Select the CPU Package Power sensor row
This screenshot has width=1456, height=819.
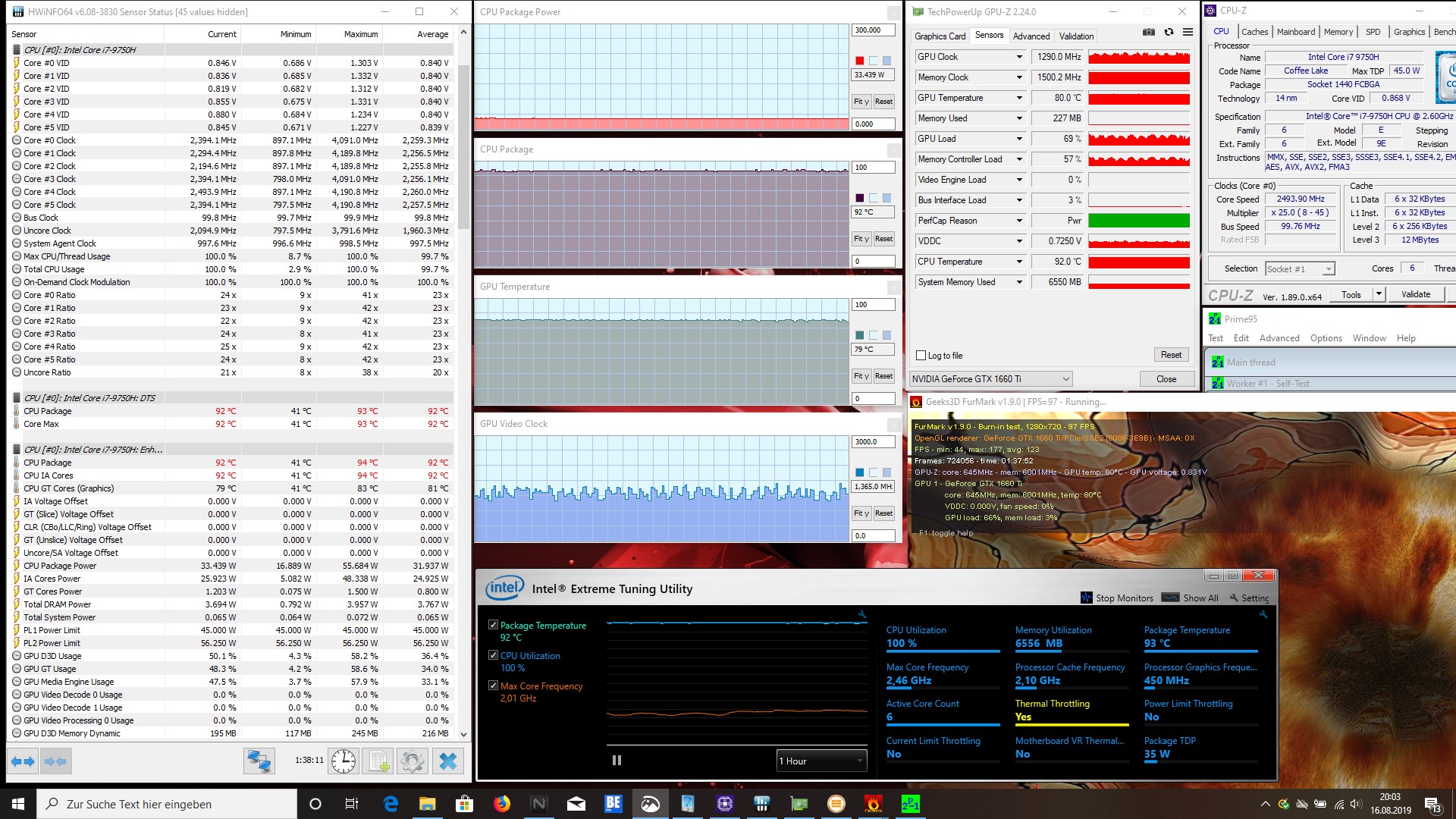(x=231, y=566)
